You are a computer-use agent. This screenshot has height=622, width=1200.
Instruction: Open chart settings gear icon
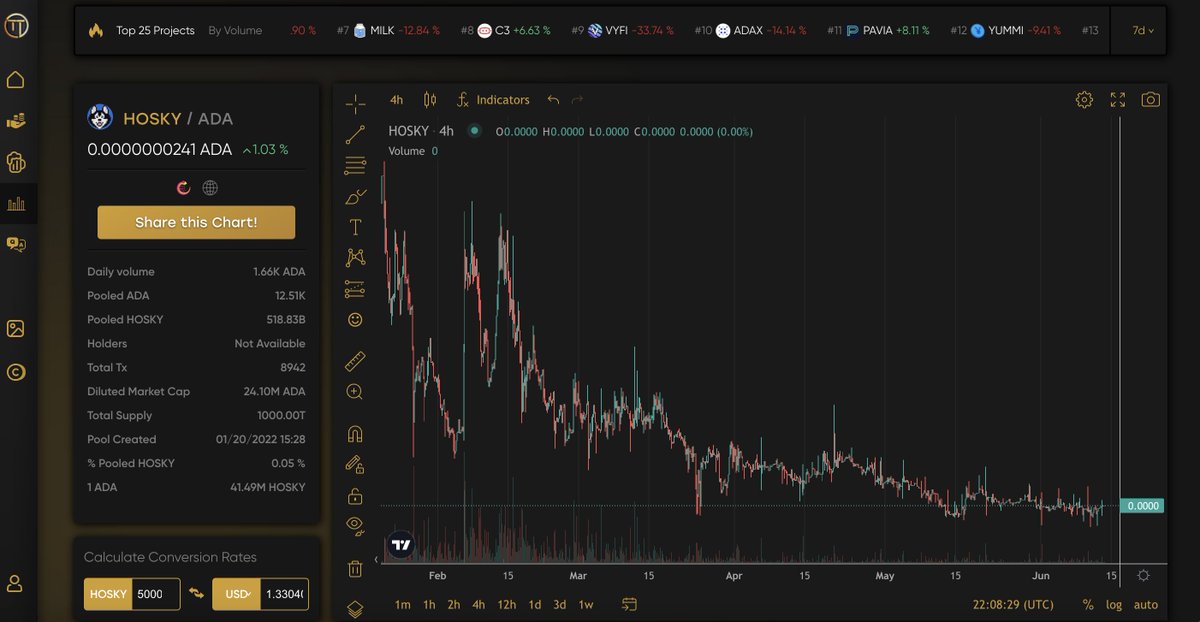click(1084, 100)
